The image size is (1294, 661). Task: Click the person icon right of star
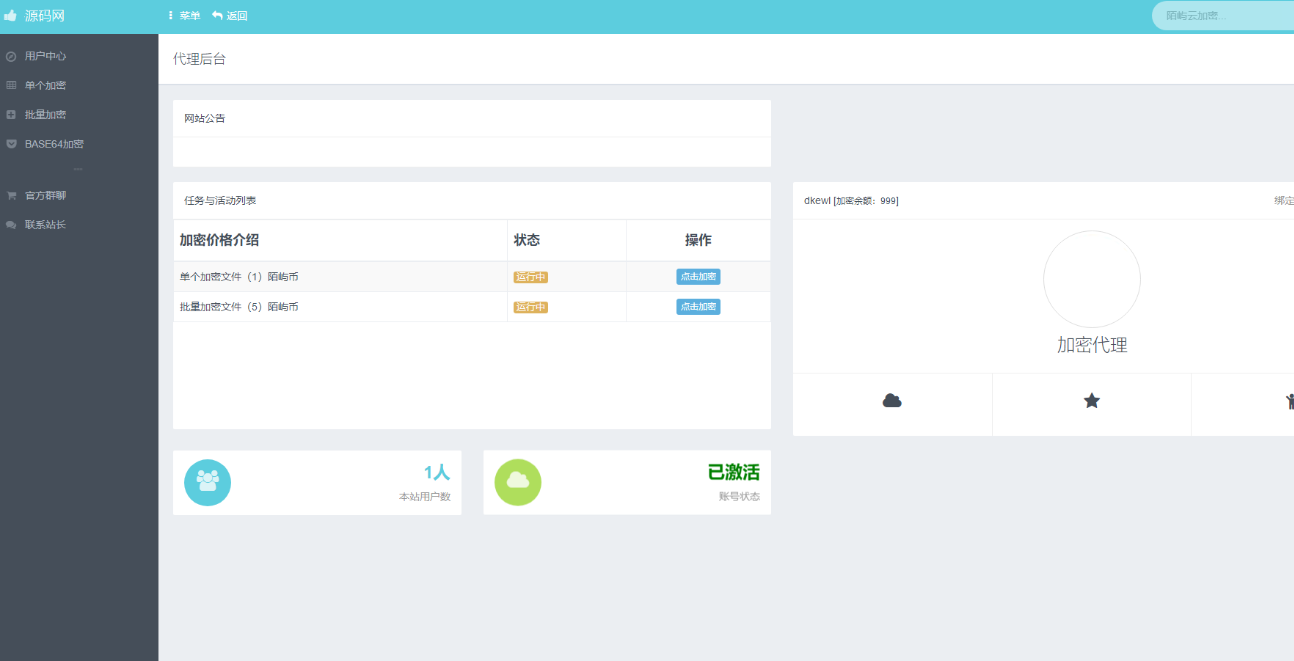1288,402
